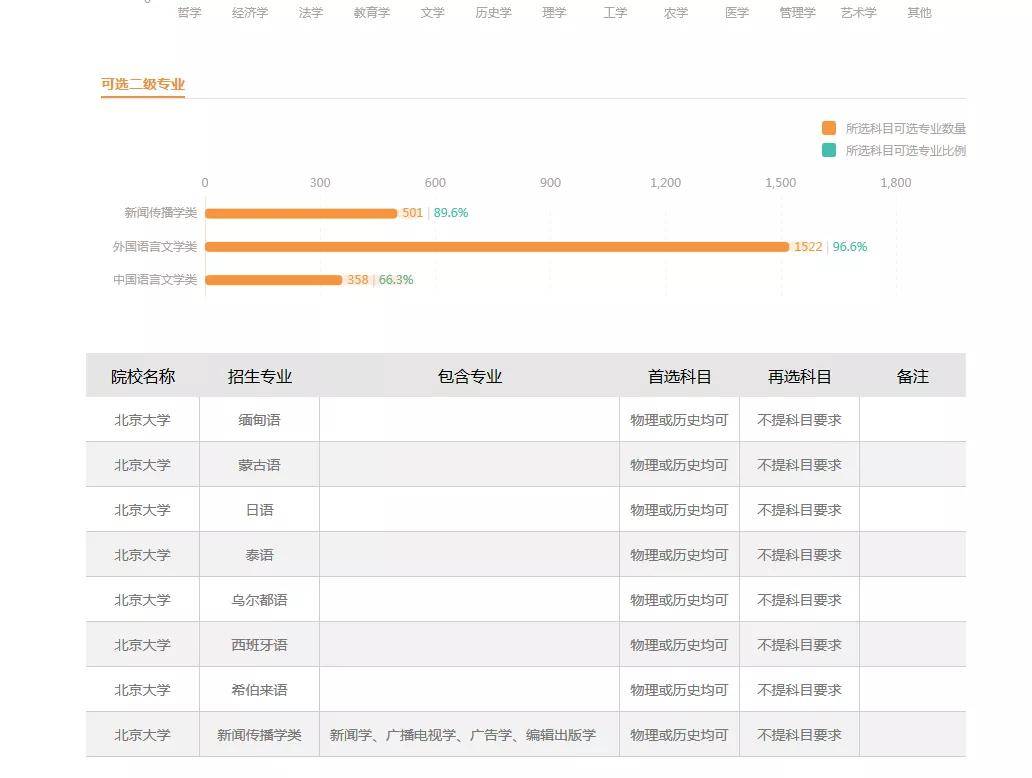The width and height of the screenshot is (1032, 778).
Task: Click the 招生专业 column header
Action: (x=259, y=376)
